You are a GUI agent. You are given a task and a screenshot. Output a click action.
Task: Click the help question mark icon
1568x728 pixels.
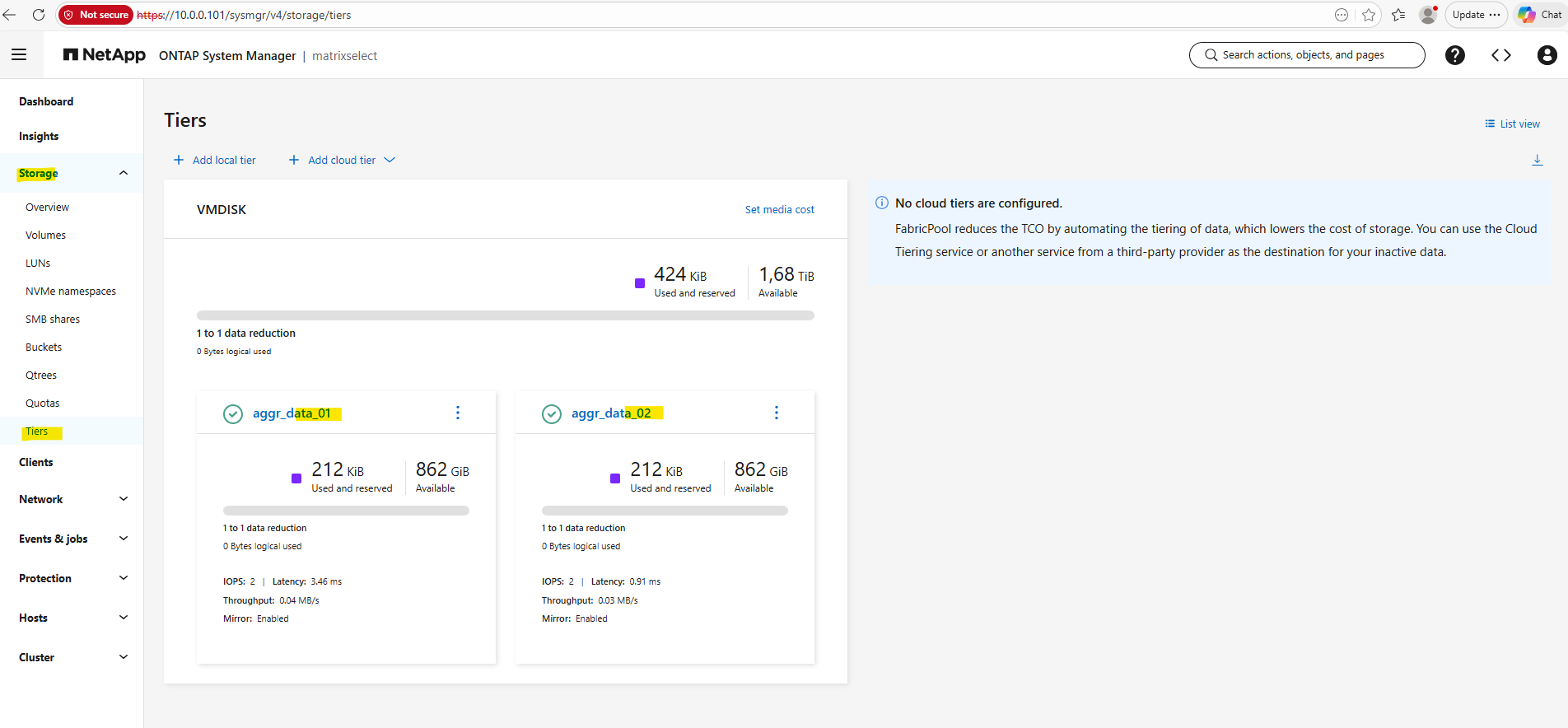[1454, 55]
